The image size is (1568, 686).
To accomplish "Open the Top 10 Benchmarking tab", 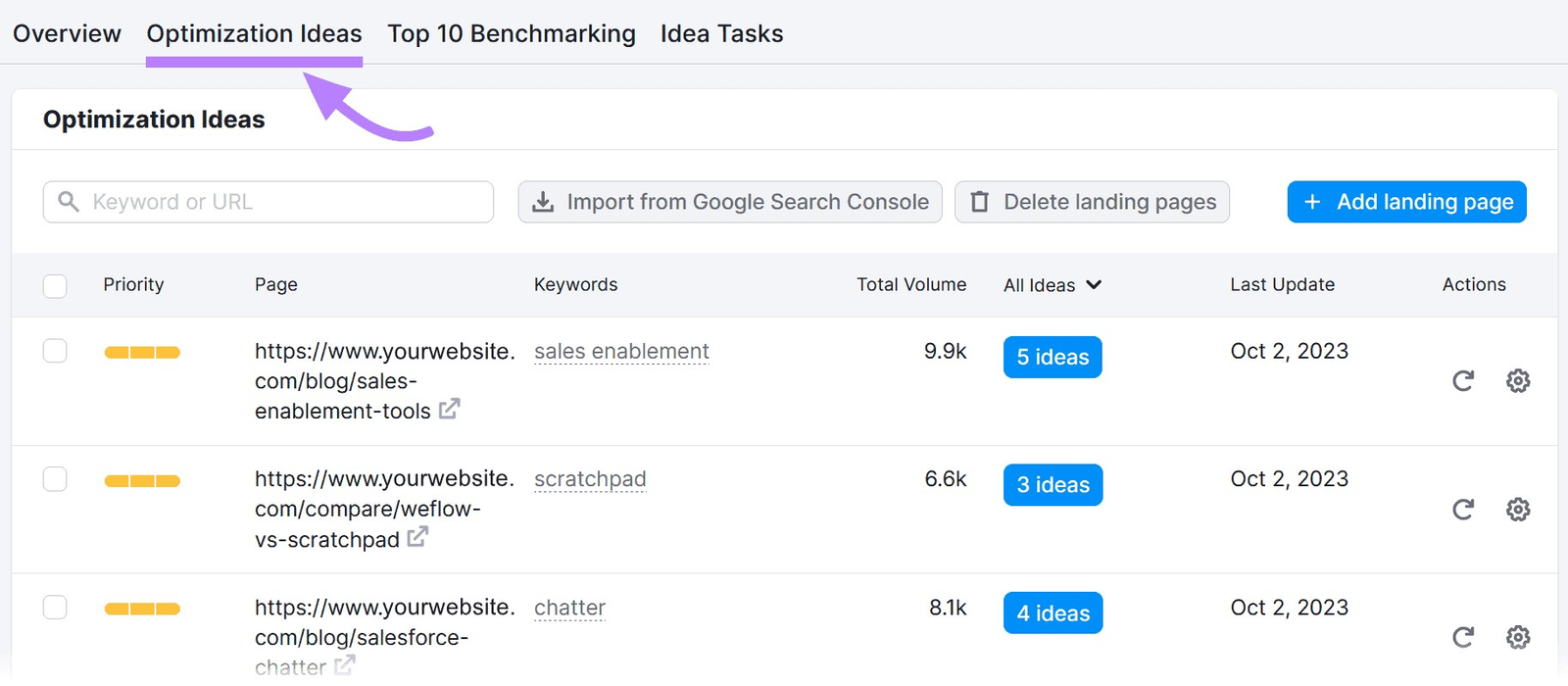I will [512, 33].
